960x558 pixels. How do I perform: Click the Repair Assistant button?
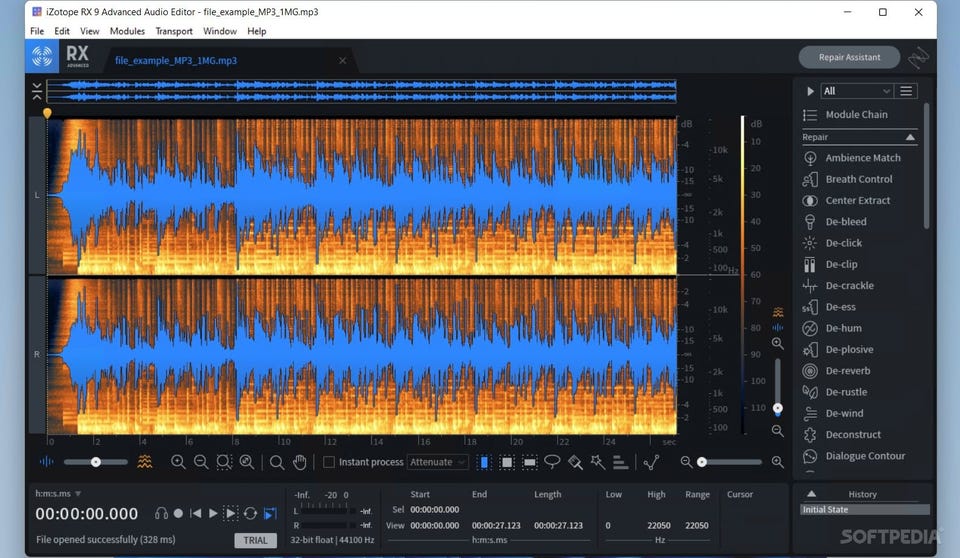point(849,58)
